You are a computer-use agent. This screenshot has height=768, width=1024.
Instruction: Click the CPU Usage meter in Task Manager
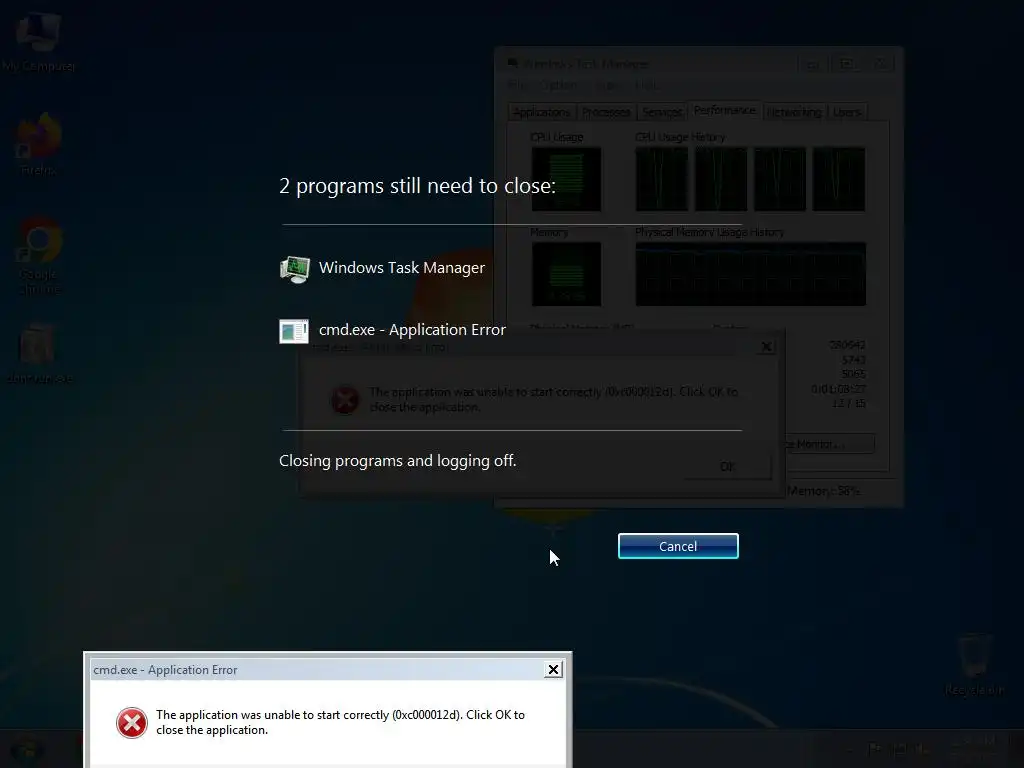click(566, 179)
